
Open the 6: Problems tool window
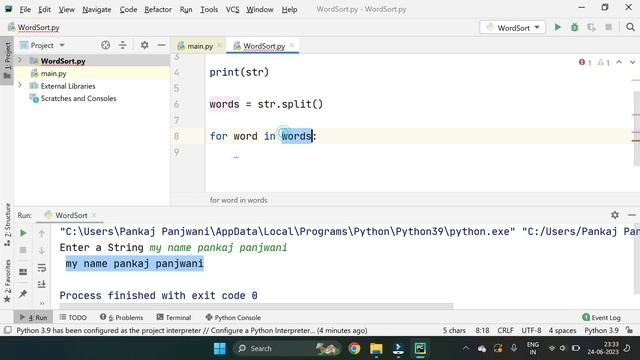[121, 317]
